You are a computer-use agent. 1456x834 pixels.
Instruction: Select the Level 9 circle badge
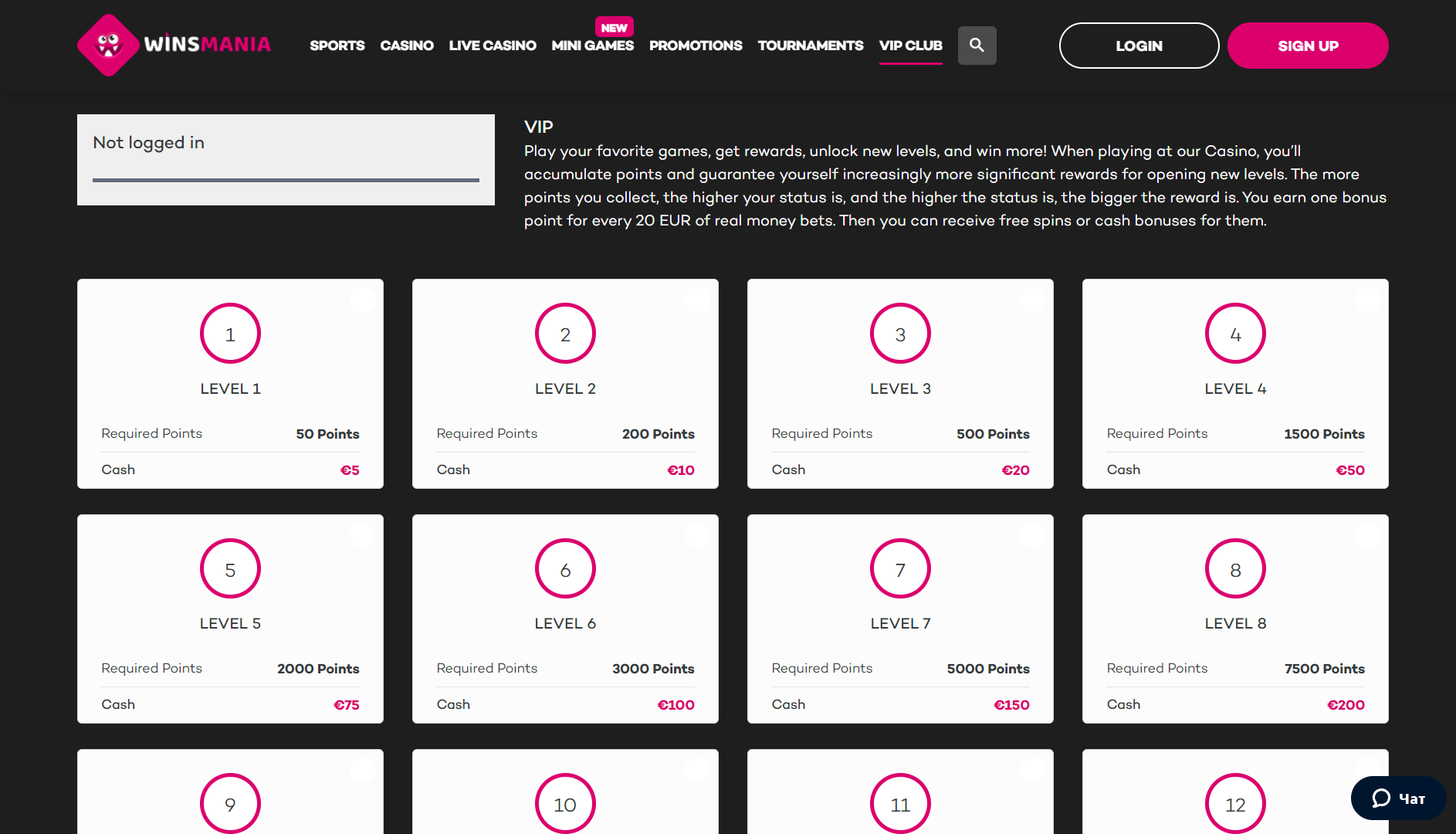coord(230,804)
